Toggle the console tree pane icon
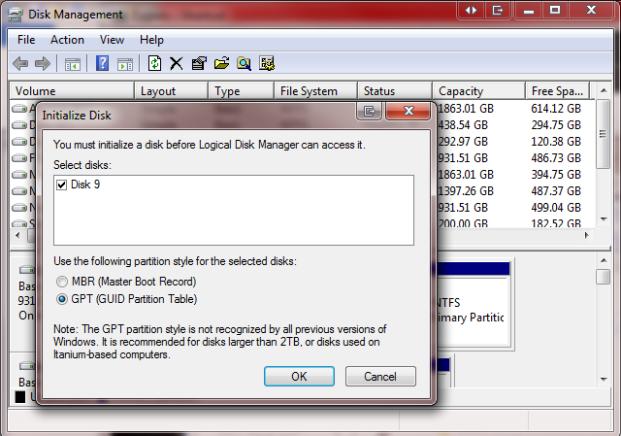This screenshot has height=436, width=621. pos(72,64)
